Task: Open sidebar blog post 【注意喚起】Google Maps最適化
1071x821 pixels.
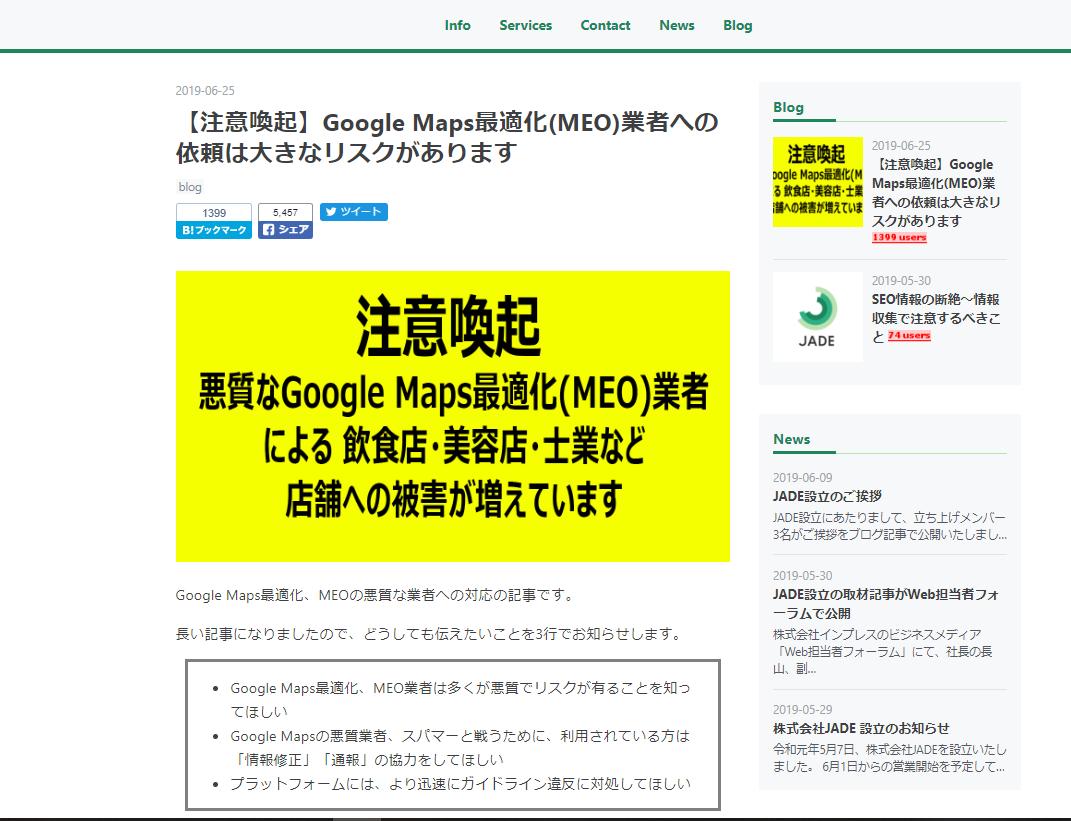Action: tap(936, 193)
